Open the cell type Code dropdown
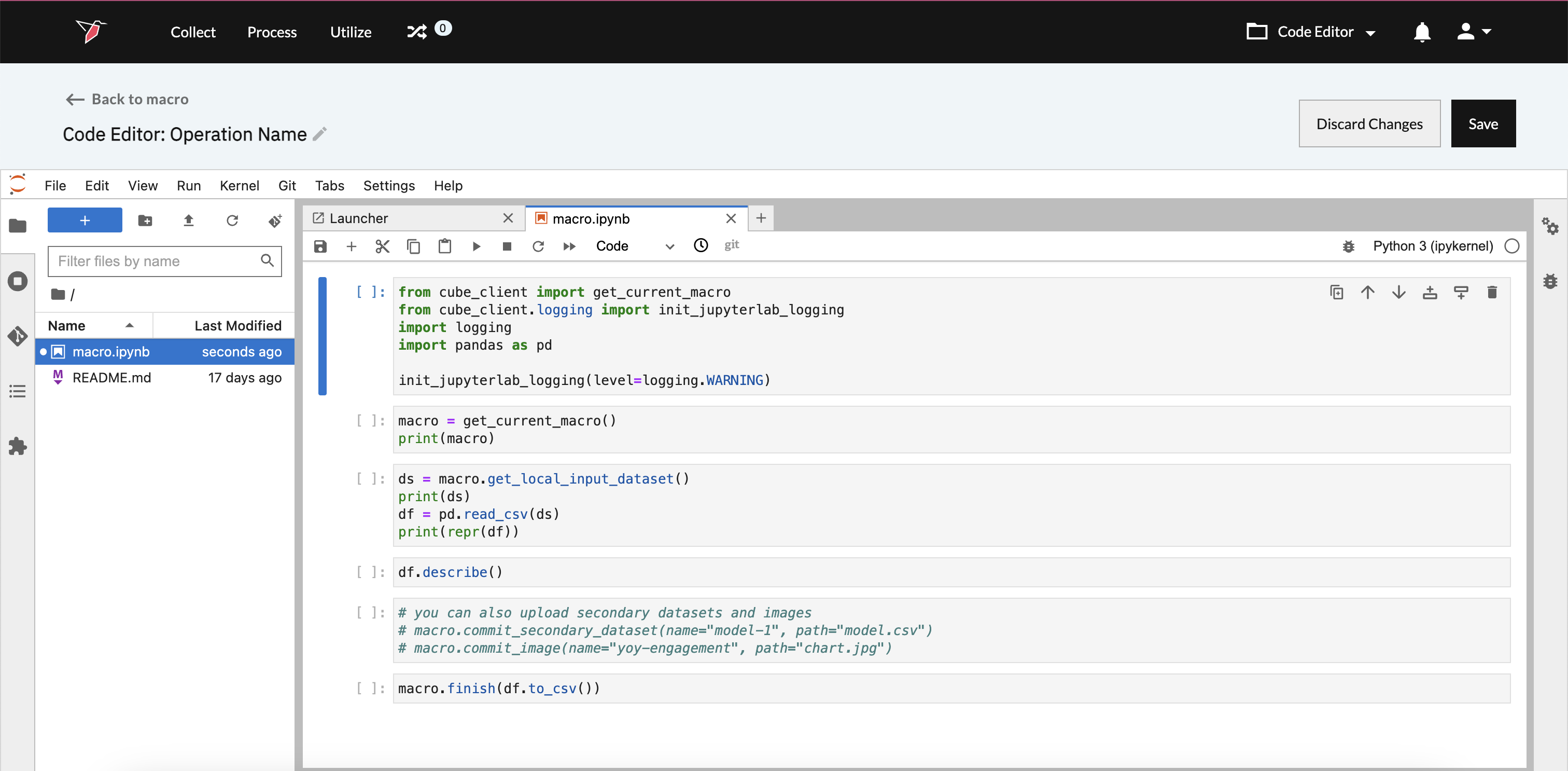The width and height of the screenshot is (1568, 771). 634,246
